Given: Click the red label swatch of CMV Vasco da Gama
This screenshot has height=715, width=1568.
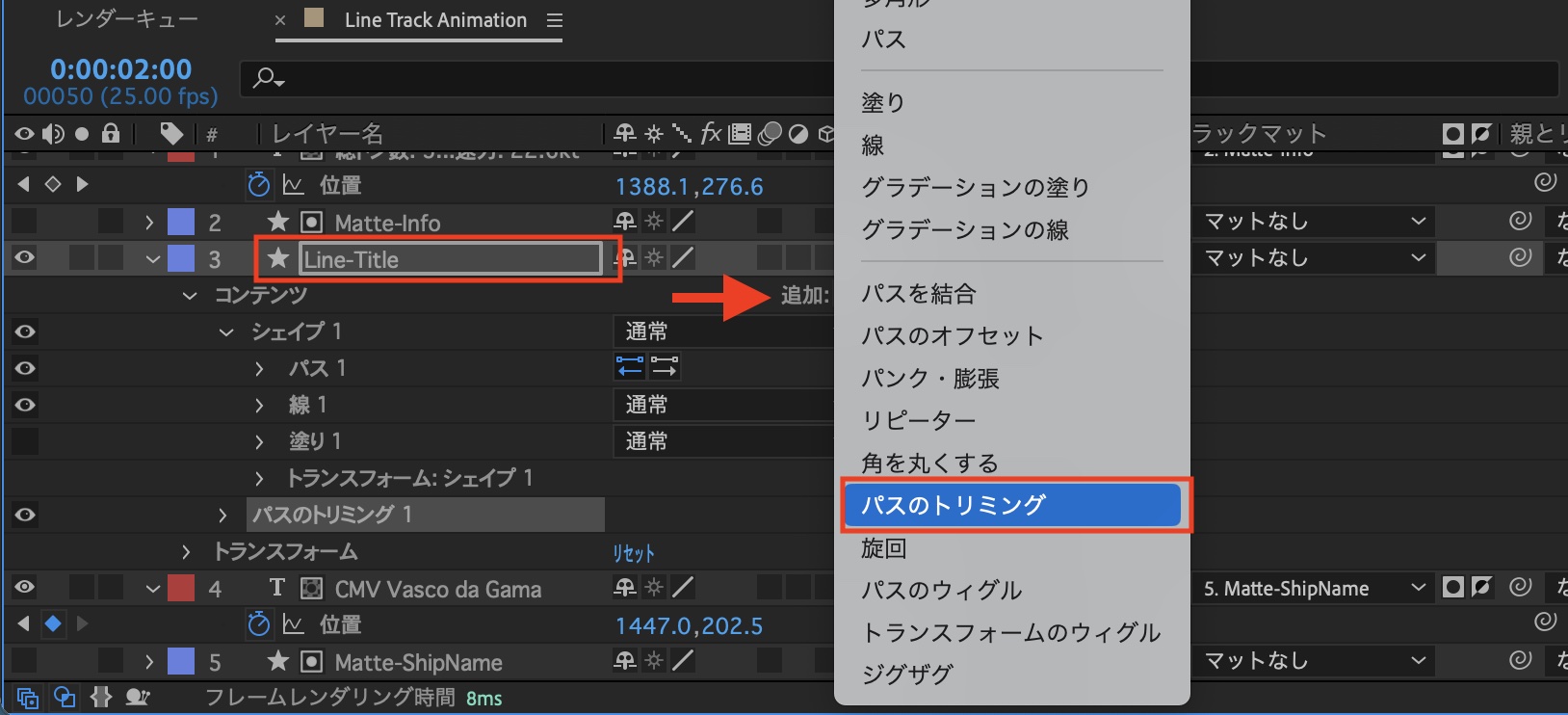Looking at the screenshot, I should (181, 588).
